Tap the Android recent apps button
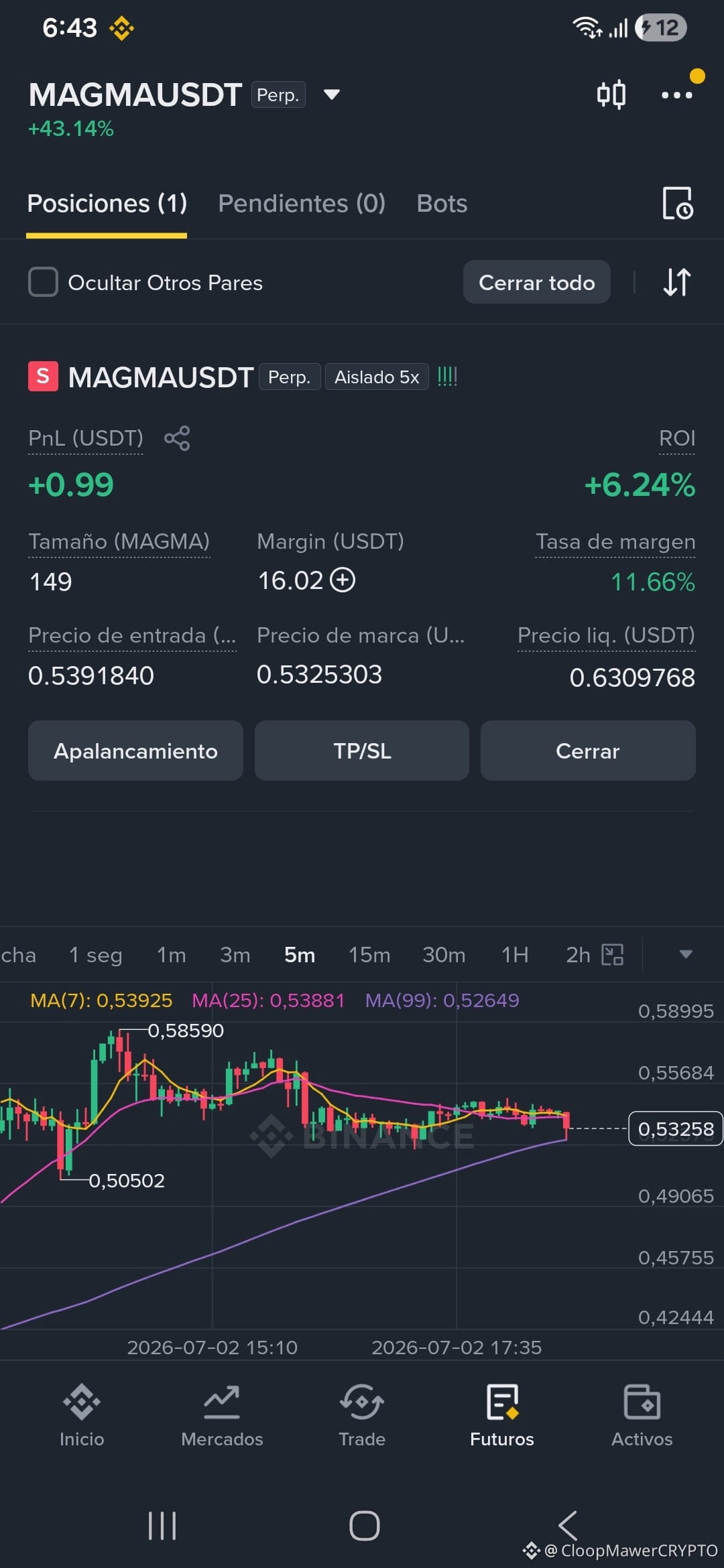724x1568 pixels. pyautogui.click(x=162, y=1526)
